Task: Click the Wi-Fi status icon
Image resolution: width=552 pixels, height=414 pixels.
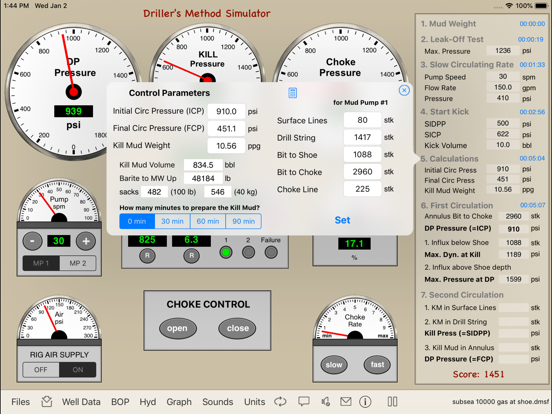Action: point(509,6)
